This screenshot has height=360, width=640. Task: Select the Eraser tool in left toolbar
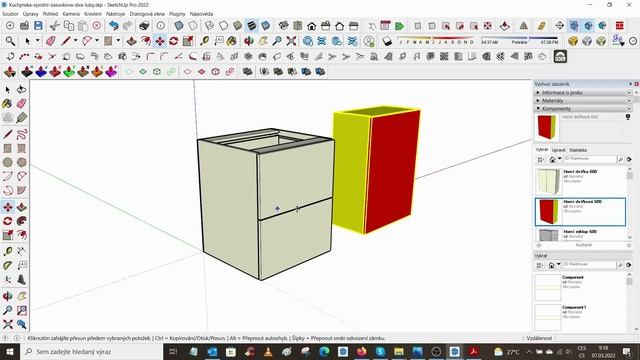point(22,104)
